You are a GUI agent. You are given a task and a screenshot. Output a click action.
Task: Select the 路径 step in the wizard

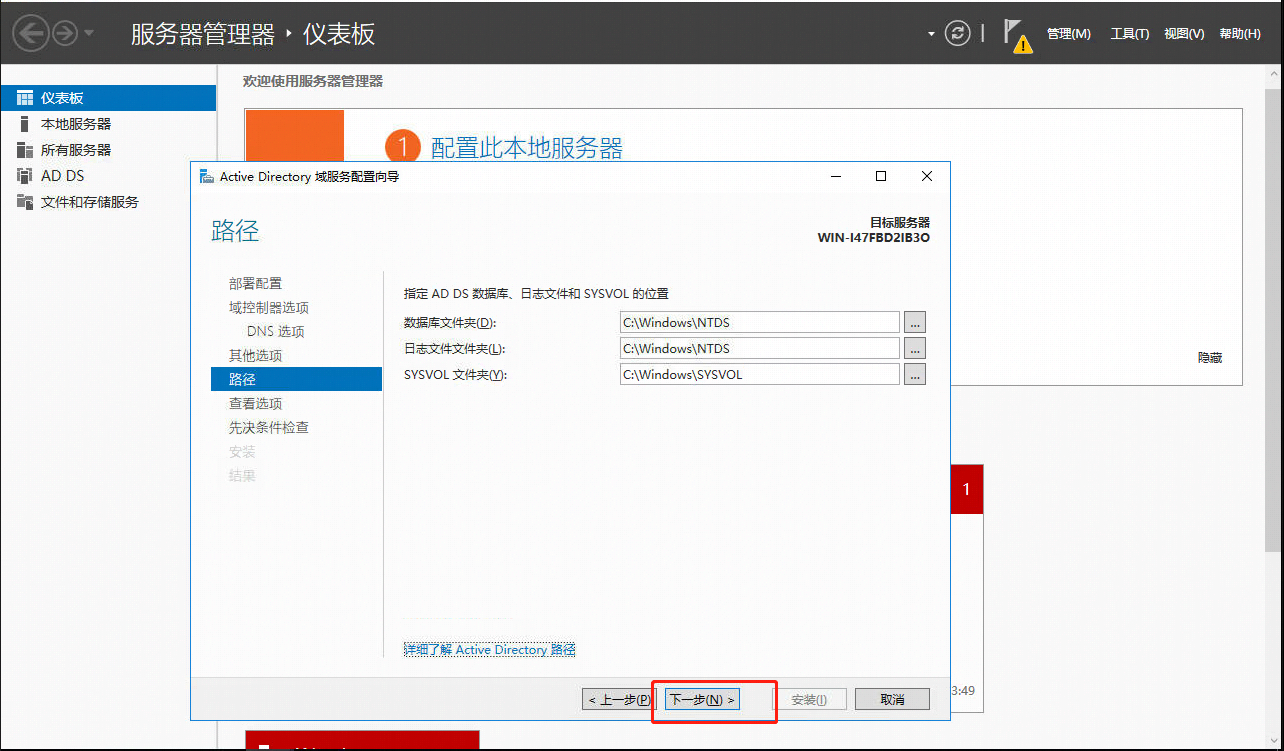click(296, 379)
